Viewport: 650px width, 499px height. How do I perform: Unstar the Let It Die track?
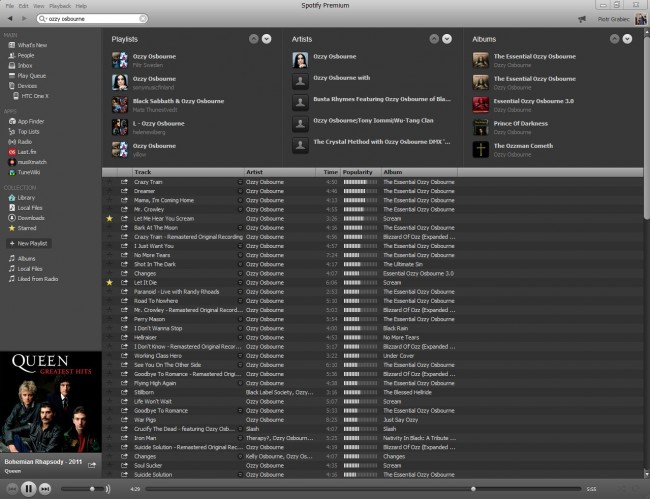pyautogui.click(x=109, y=283)
